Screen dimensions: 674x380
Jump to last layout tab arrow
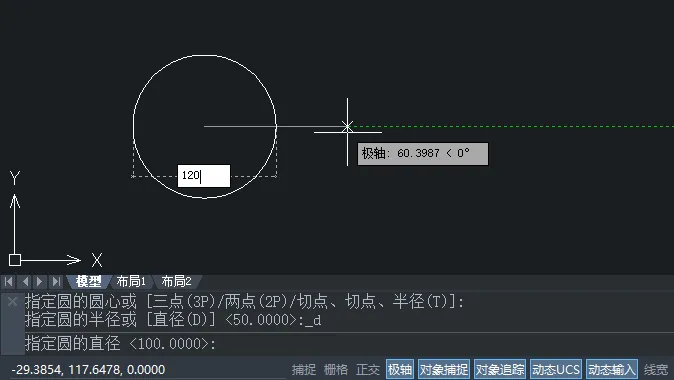click(x=56, y=282)
